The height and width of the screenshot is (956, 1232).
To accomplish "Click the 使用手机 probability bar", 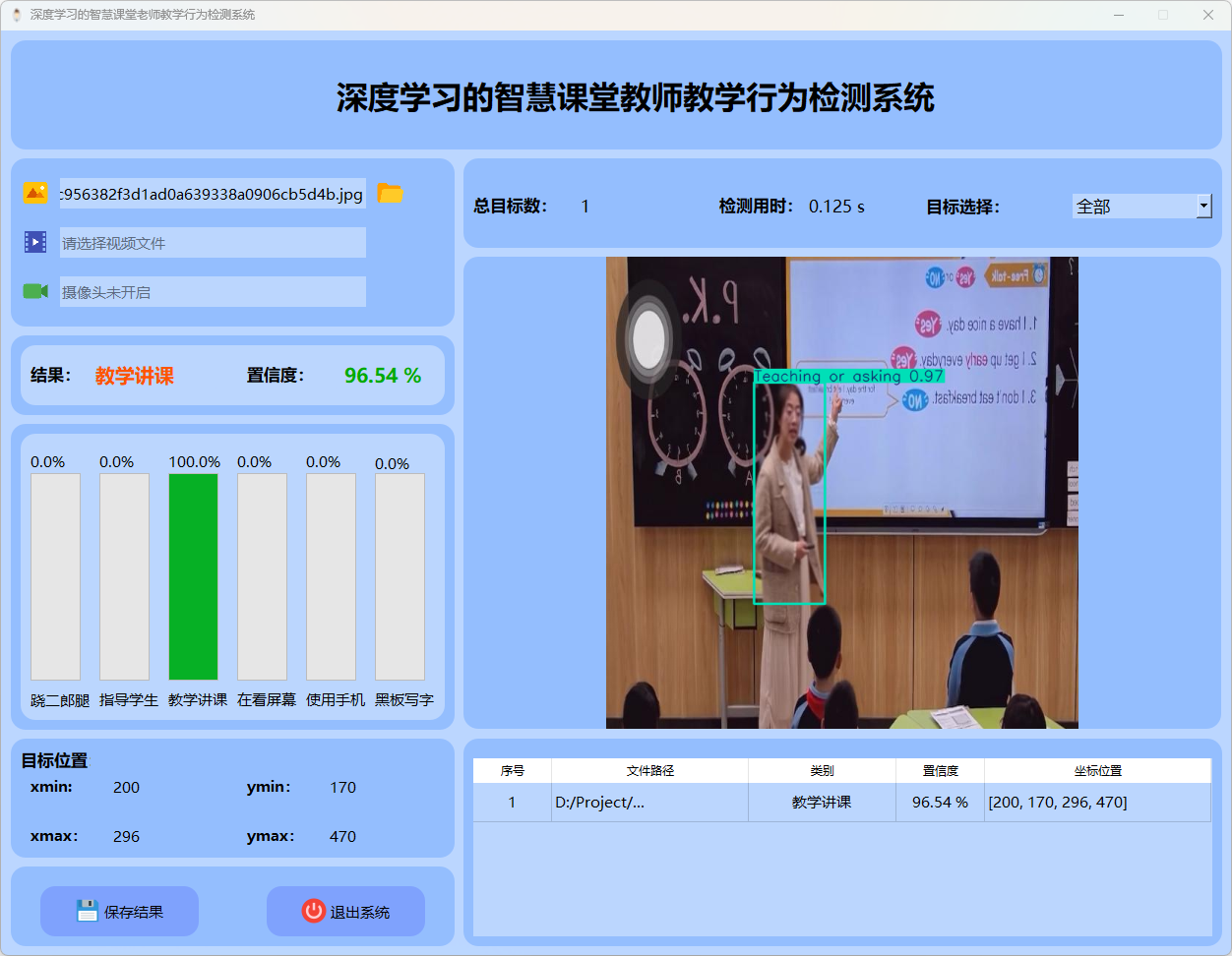I will [x=331, y=577].
